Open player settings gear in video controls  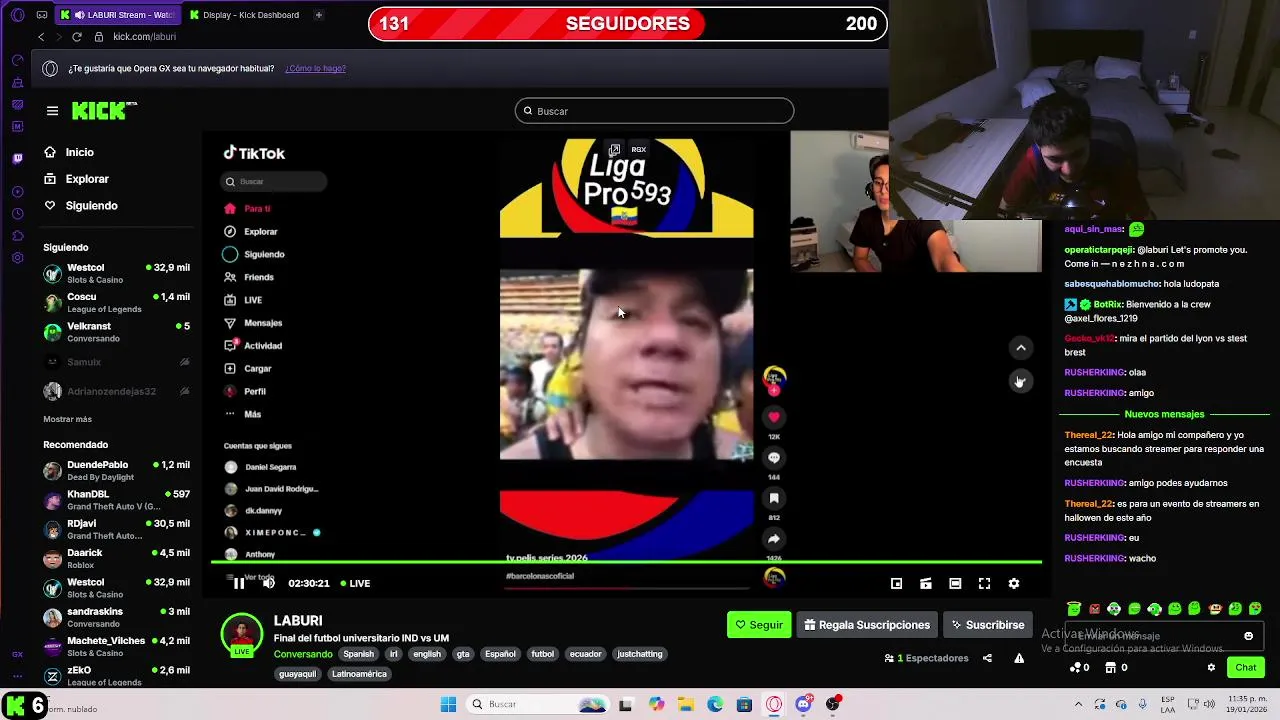pos(1014,583)
